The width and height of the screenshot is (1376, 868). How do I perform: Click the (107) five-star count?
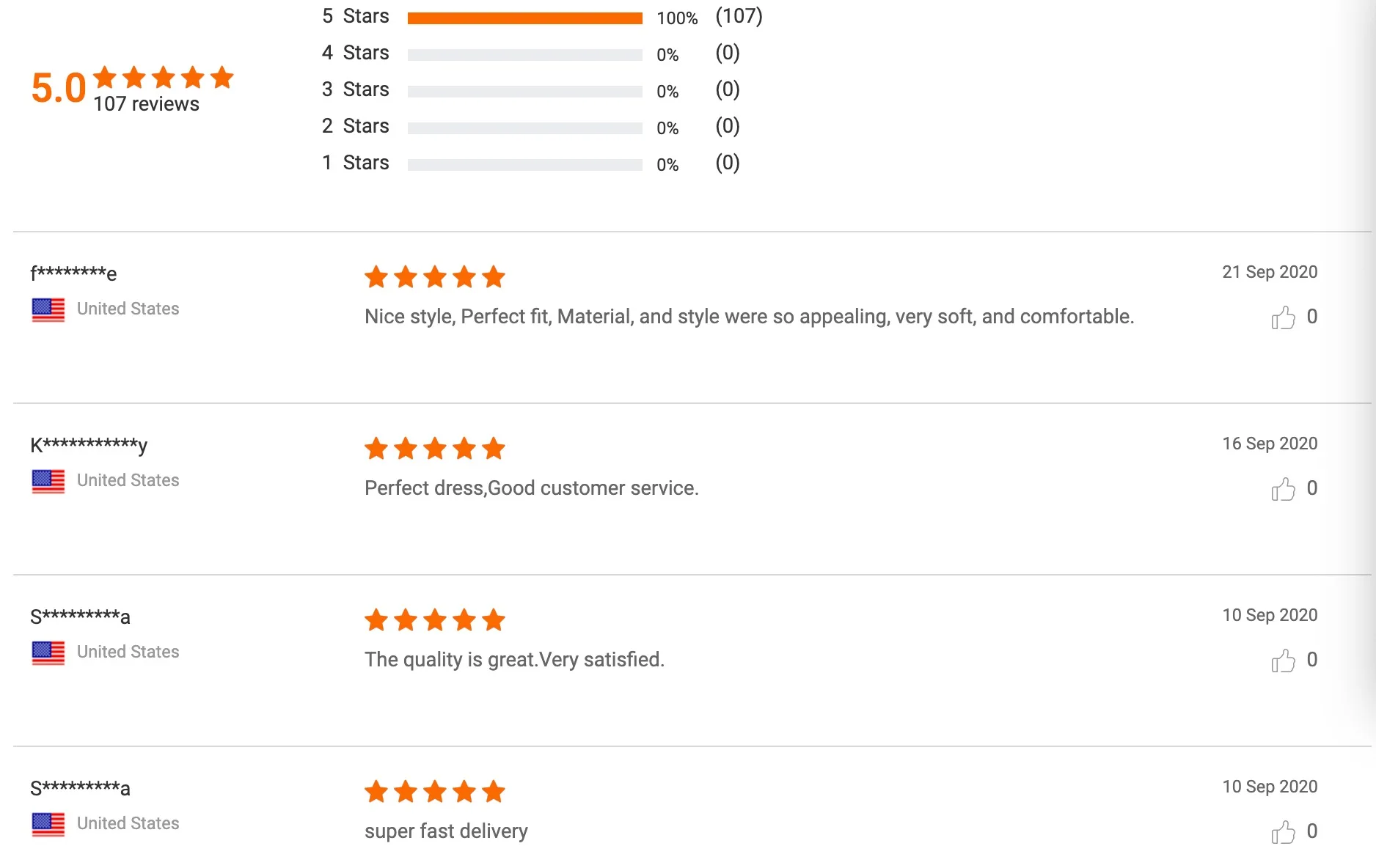pyautogui.click(x=739, y=16)
